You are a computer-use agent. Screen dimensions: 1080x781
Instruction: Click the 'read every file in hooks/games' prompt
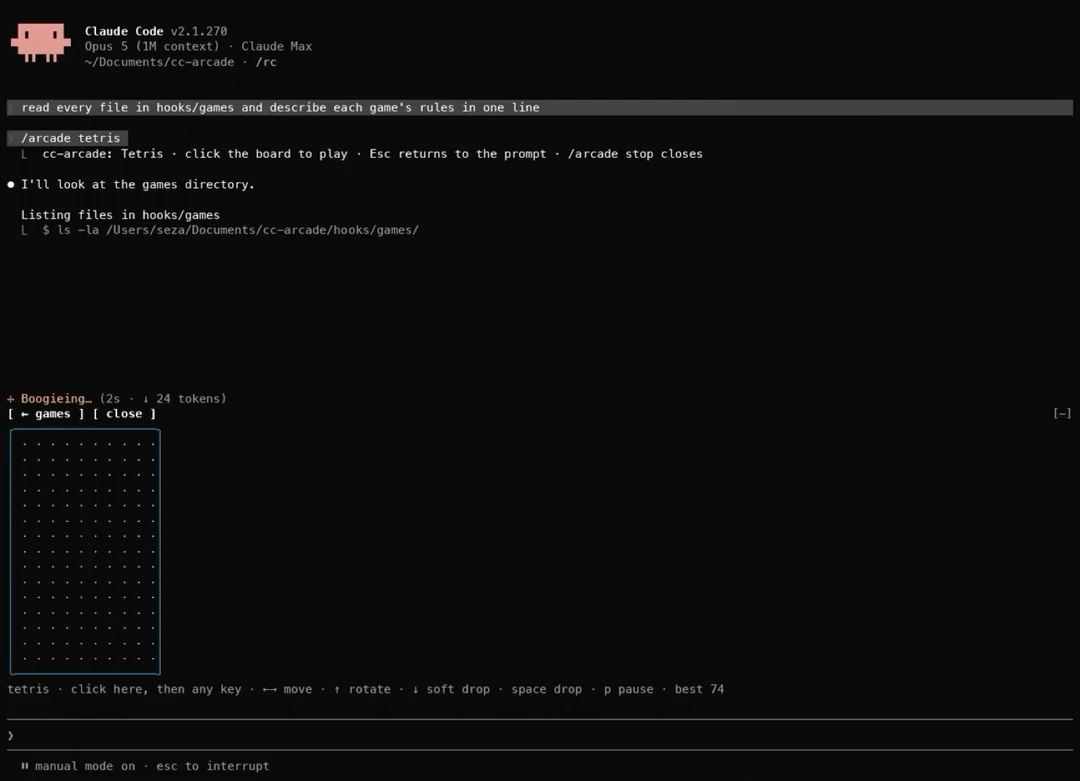[x=540, y=107]
